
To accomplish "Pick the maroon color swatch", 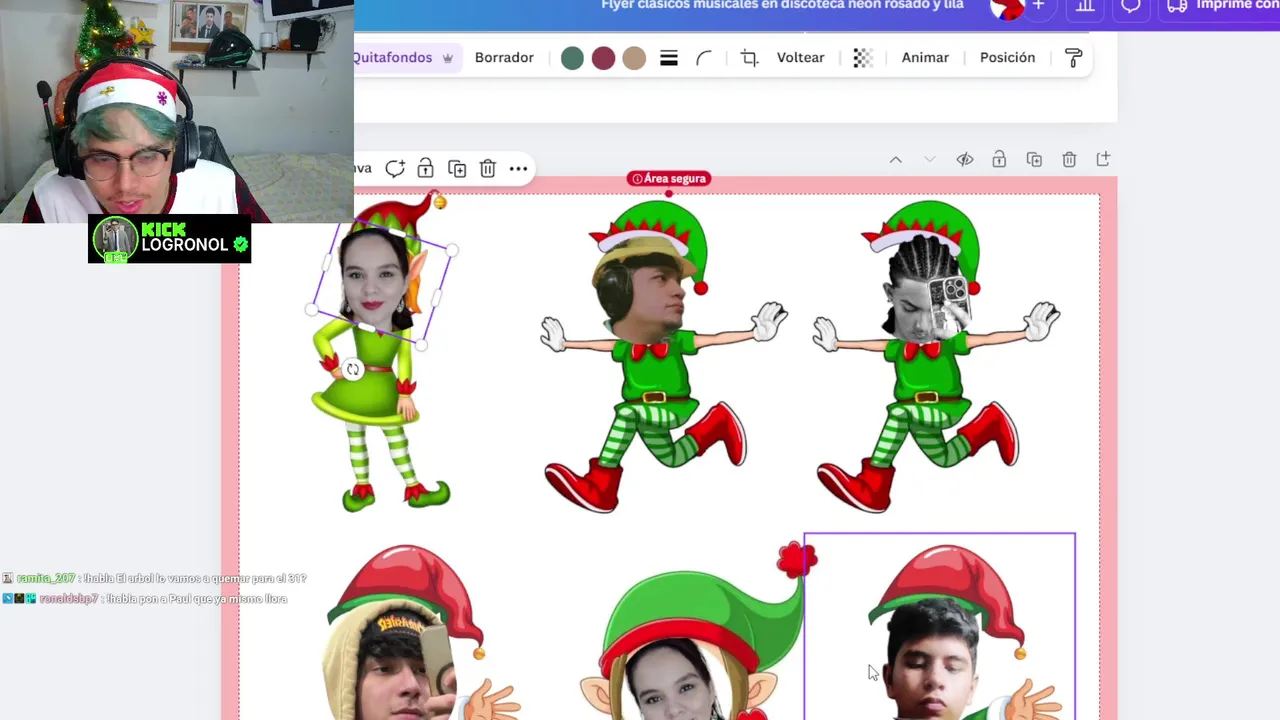I will tap(603, 58).
